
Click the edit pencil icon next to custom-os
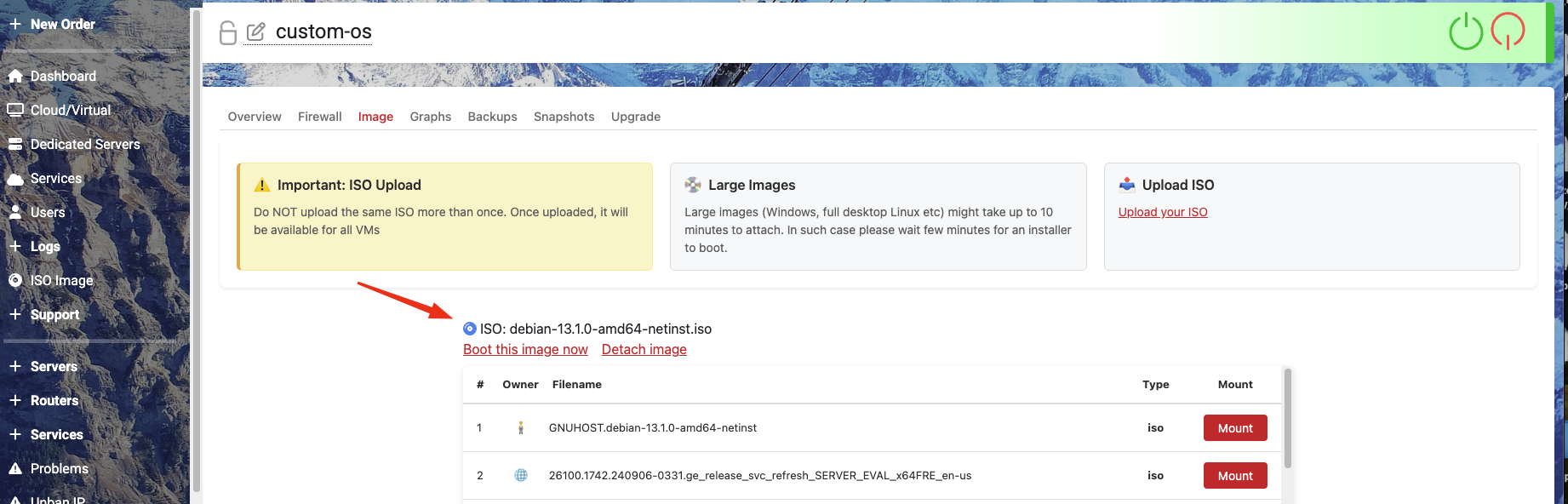pos(255,32)
